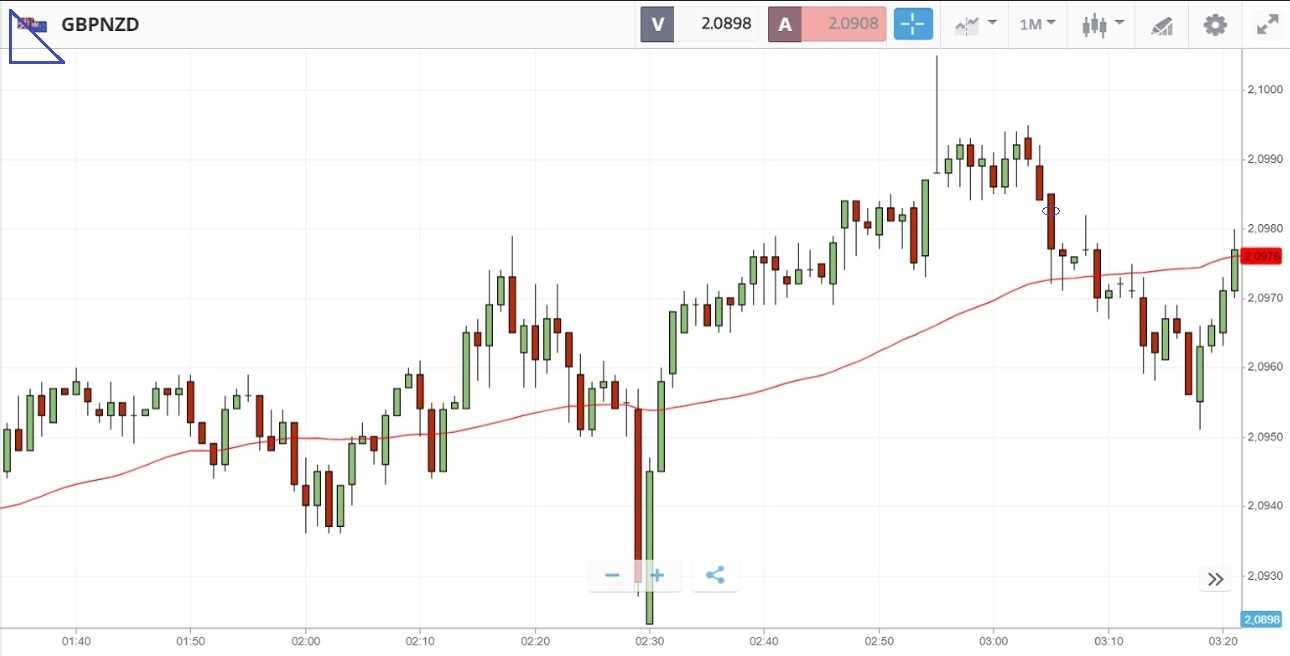Image resolution: width=1290 pixels, height=656 pixels.
Task: Zoom in the chart with plus
Action: point(658,575)
